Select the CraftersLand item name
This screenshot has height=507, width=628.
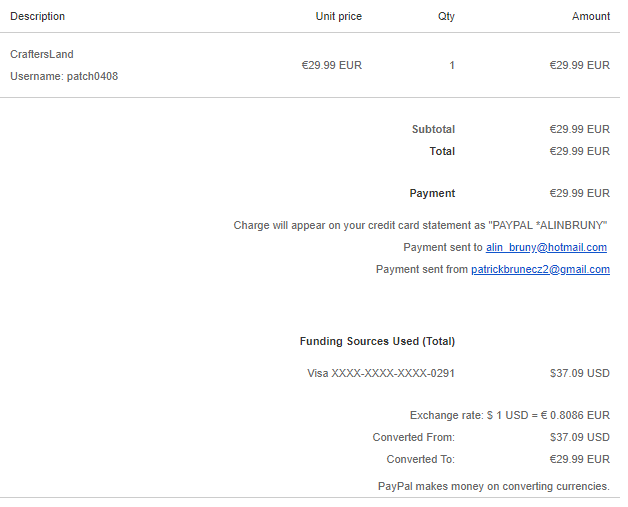click(x=41, y=54)
